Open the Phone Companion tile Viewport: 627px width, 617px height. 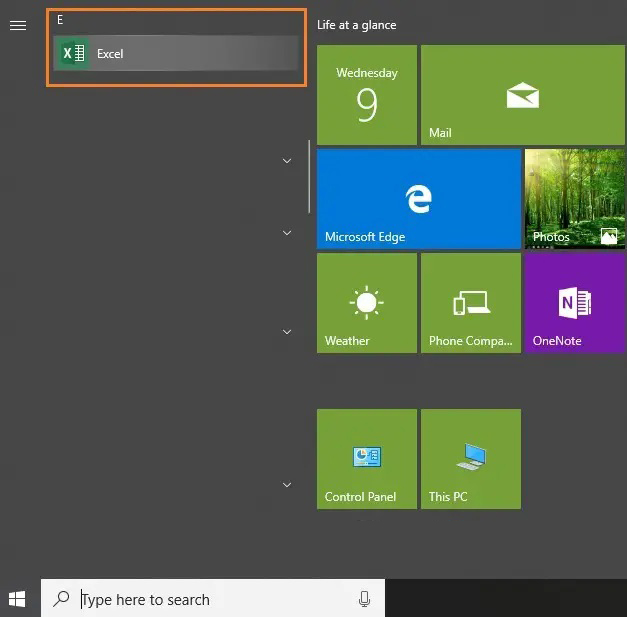471,303
